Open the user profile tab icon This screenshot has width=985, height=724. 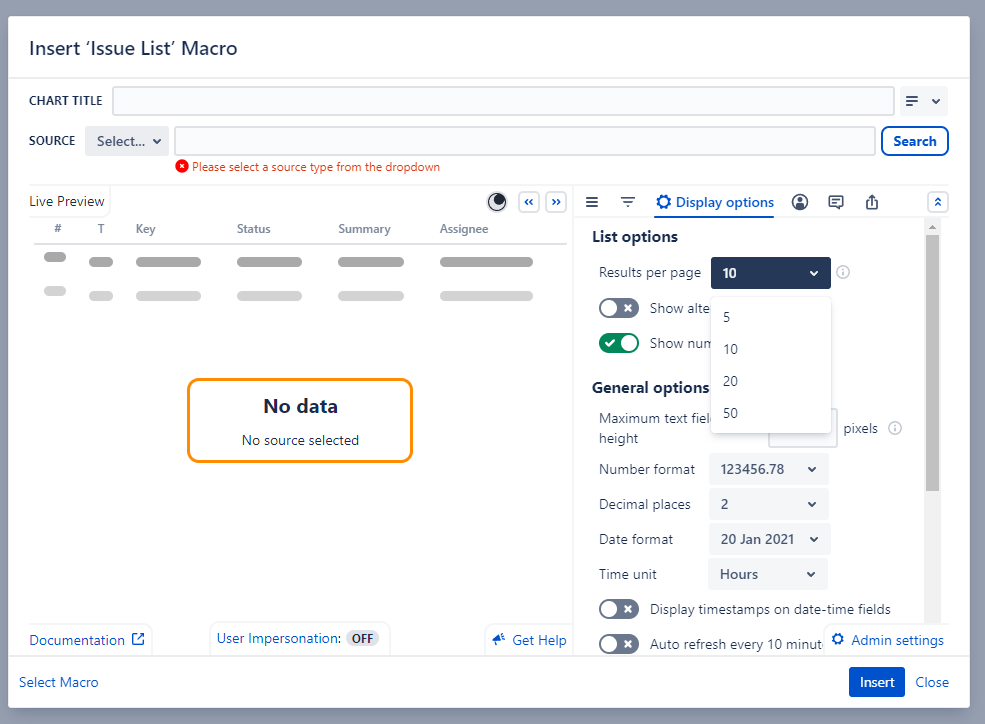(800, 202)
